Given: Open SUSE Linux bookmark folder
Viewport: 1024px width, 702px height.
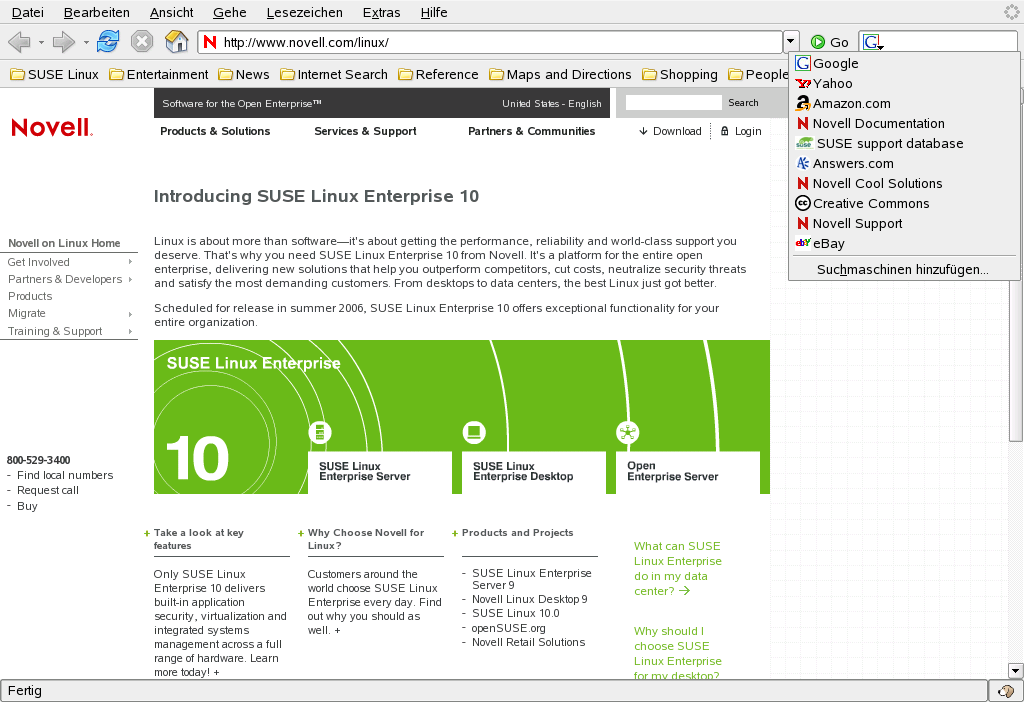Looking at the screenshot, I should tap(54, 74).
